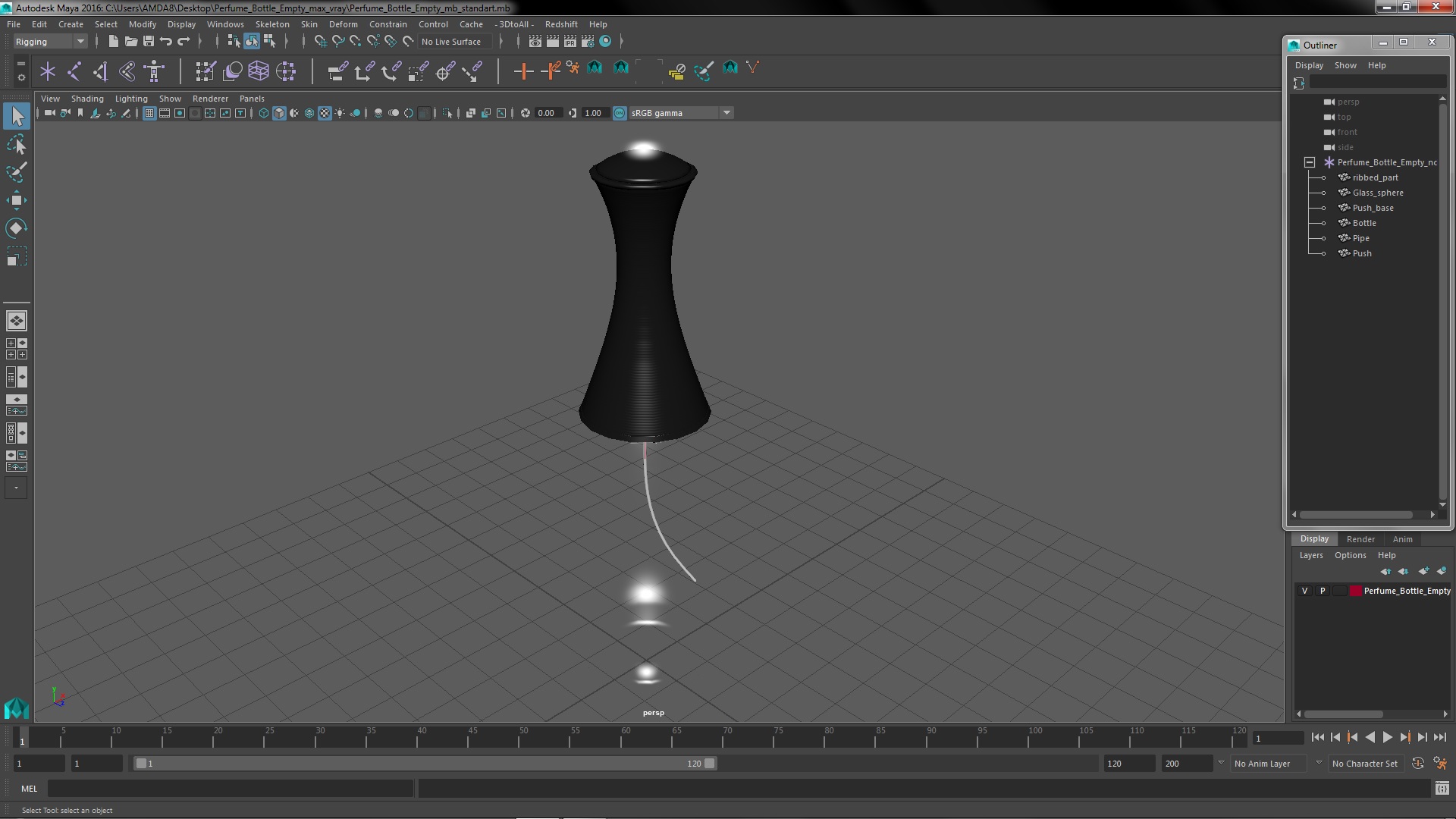Pick the Scale tool in toolbox
Image resolution: width=1456 pixels, height=819 pixels.
(17, 256)
